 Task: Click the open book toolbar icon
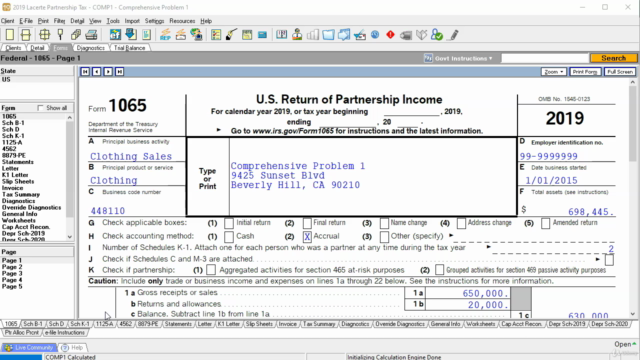tap(282, 35)
